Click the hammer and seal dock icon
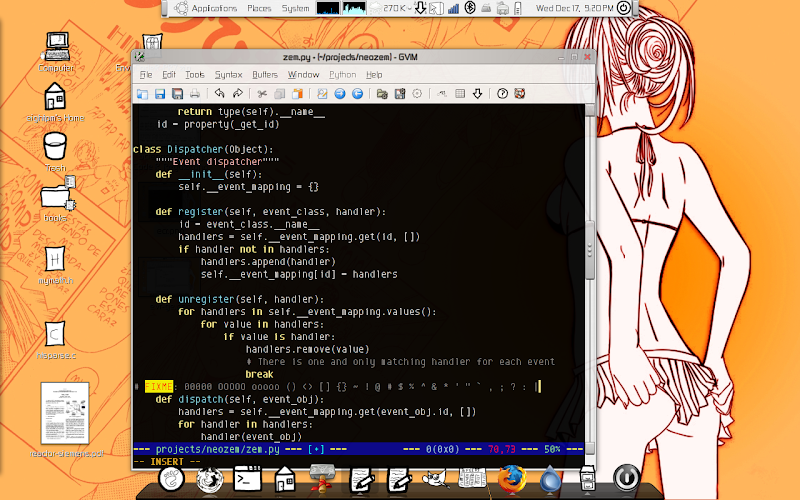The width and height of the screenshot is (800, 500). click(322, 479)
